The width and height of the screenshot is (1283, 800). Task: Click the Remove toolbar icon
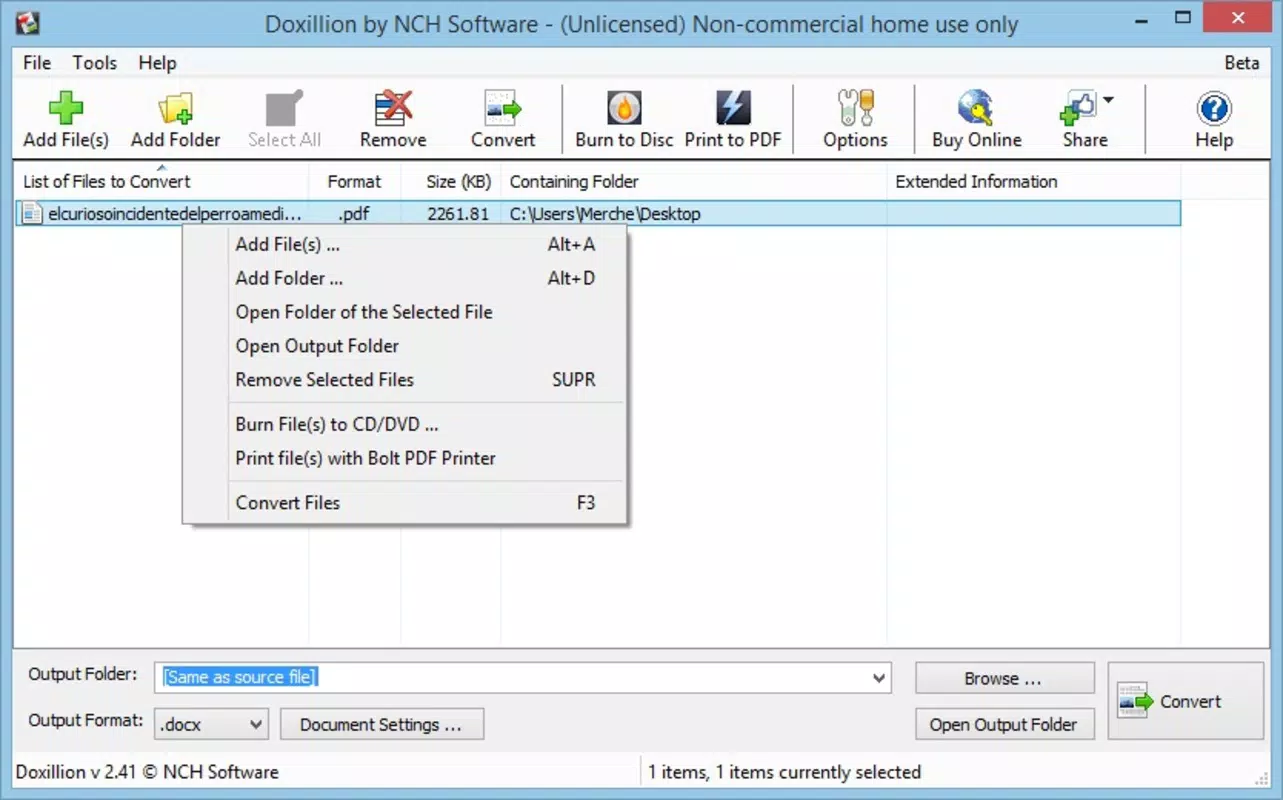[x=393, y=108]
